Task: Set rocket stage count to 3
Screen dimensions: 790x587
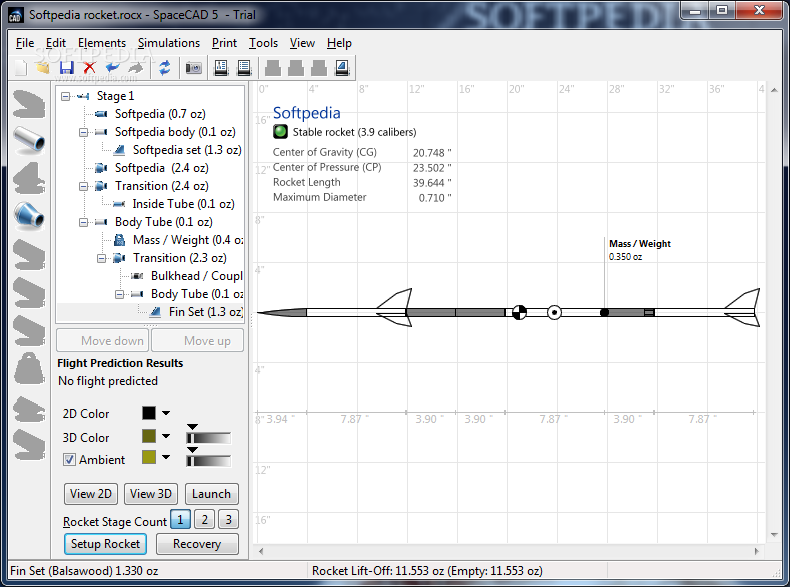Action: click(229, 519)
